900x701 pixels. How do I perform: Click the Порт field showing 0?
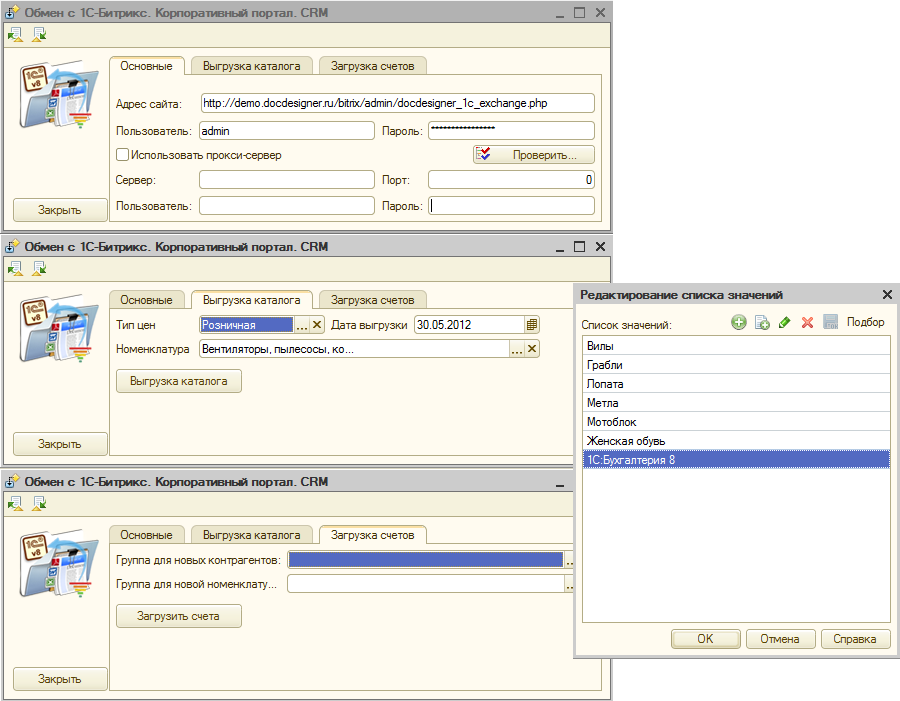click(511, 180)
